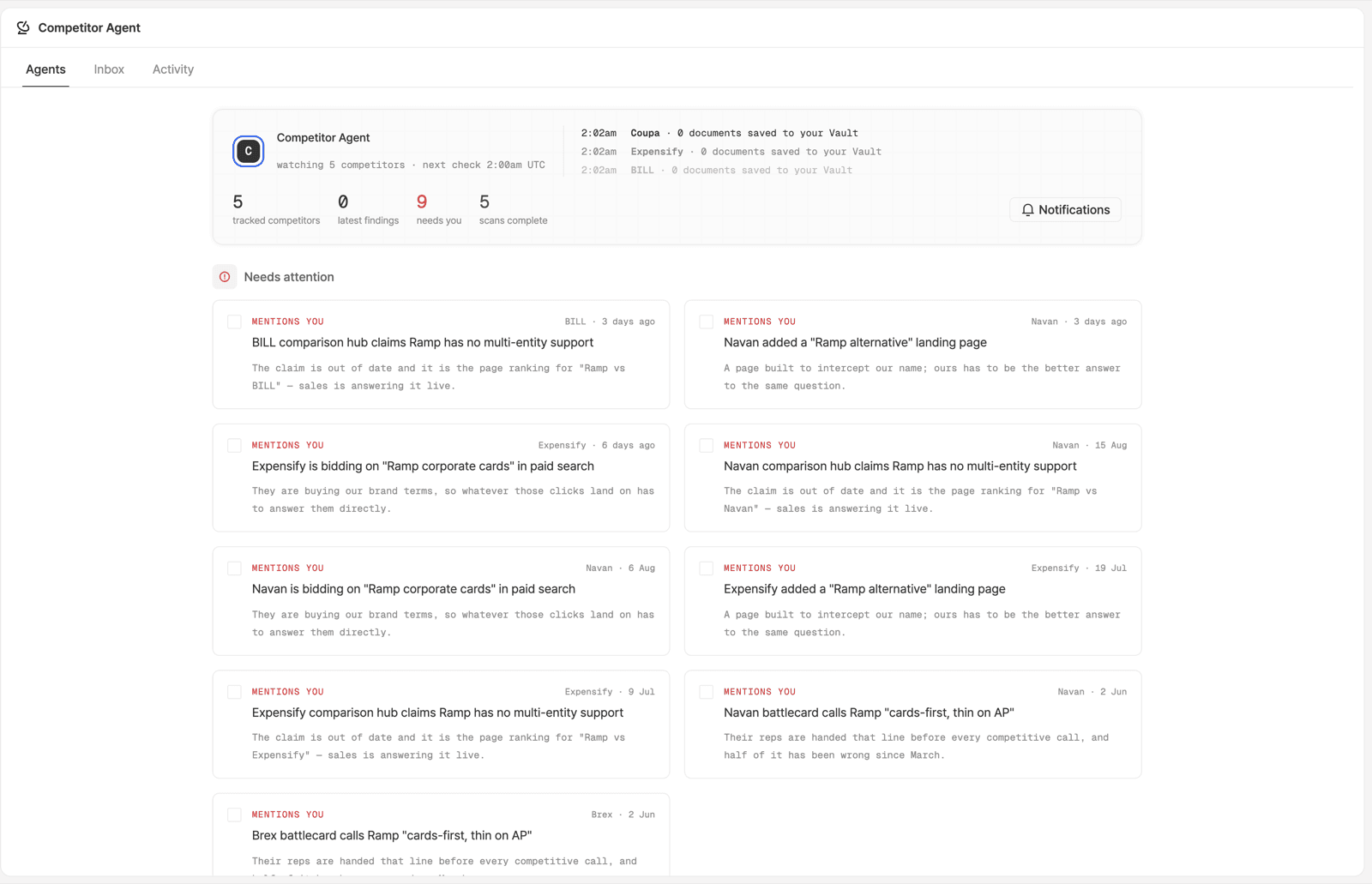Click the red Needs attention alert icon
This screenshot has height=884, width=1372.
(x=225, y=277)
